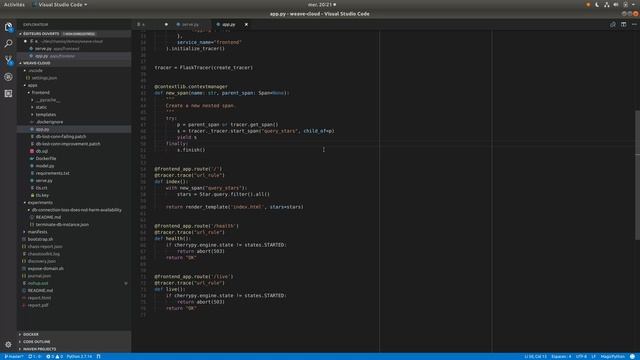
Task: Open the Source Control view
Action: coord(8,60)
